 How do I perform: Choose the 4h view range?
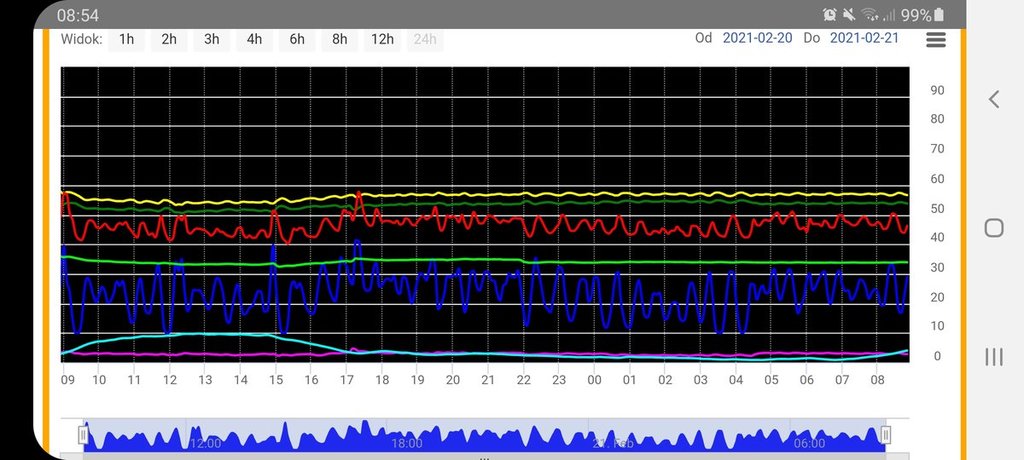pyautogui.click(x=255, y=39)
